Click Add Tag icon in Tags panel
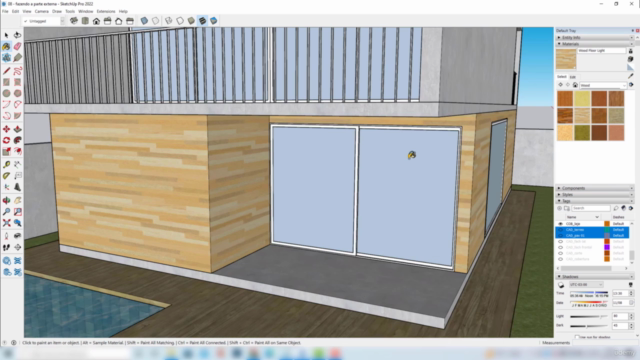The width and height of the screenshot is (640, 360). (560, 208)
